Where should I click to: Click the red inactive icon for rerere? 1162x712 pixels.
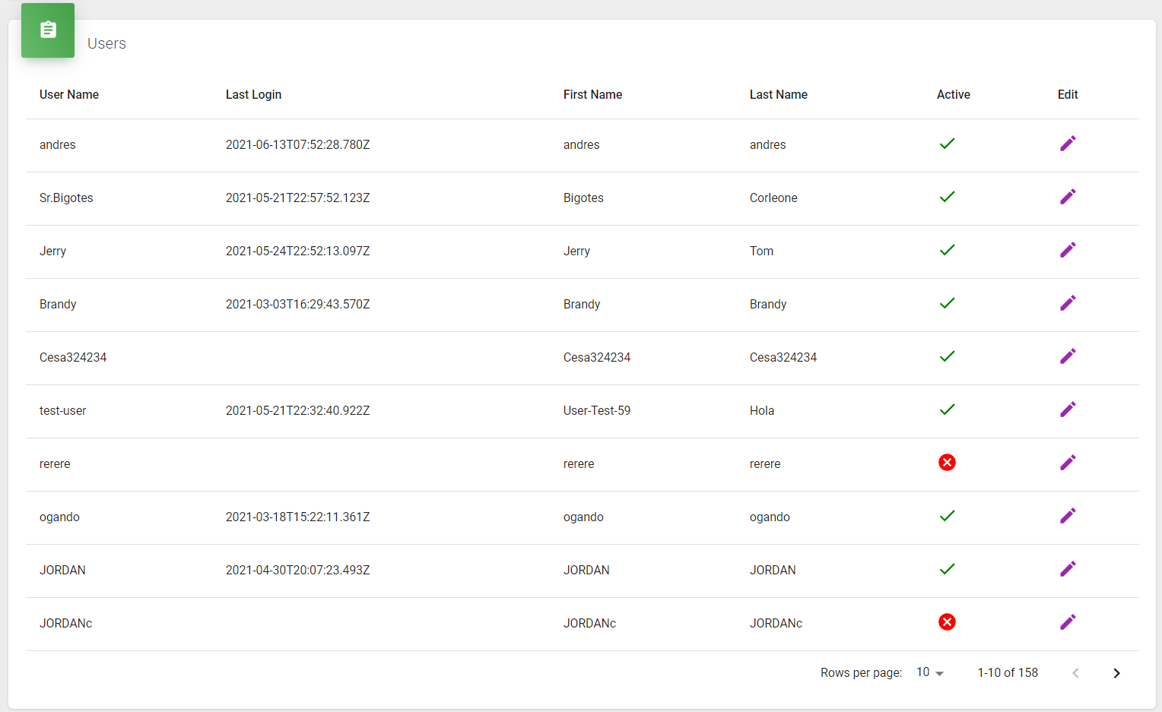click(947, 463)
